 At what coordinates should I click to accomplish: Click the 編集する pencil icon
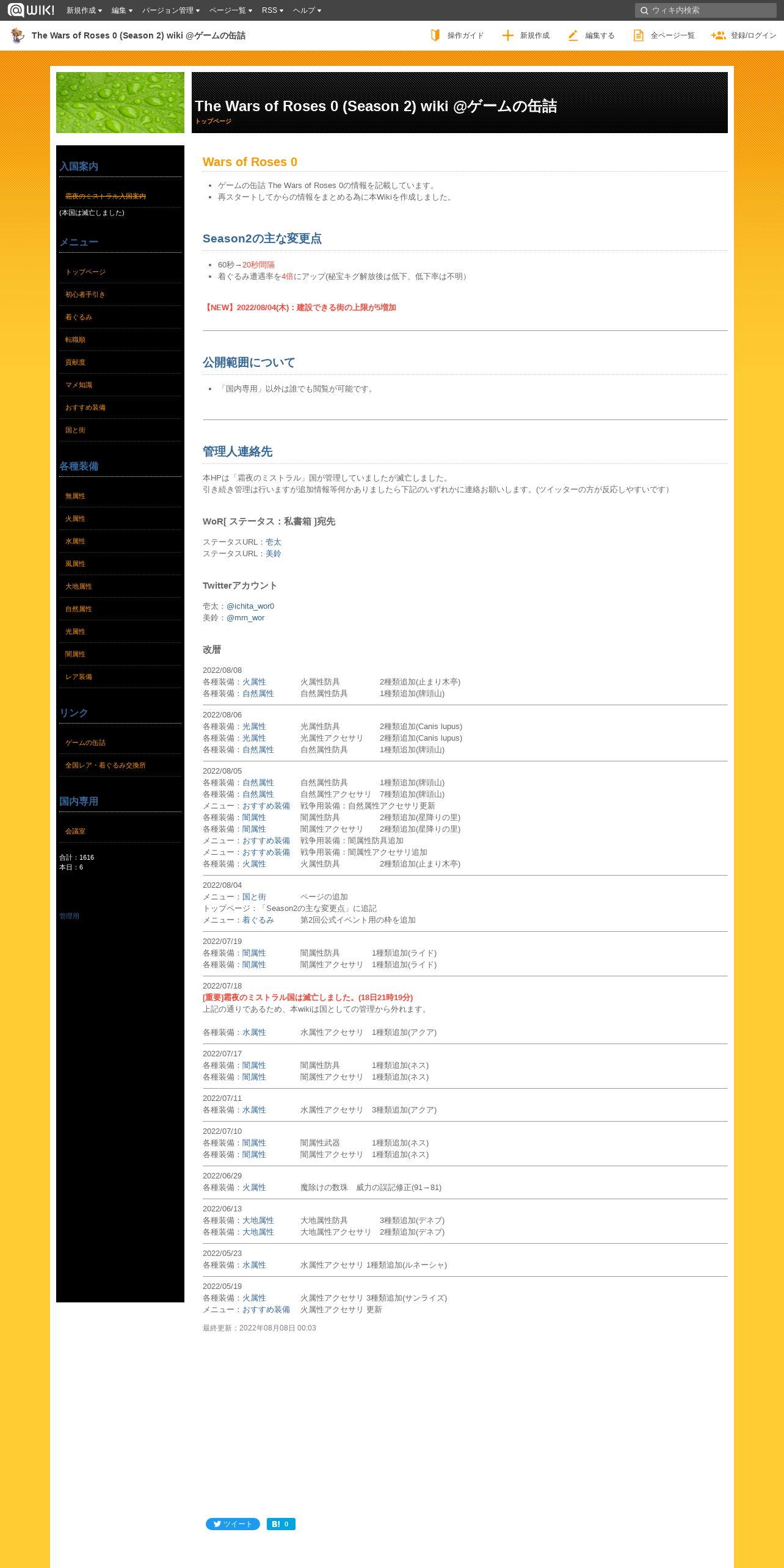click(x=573, y=35)
